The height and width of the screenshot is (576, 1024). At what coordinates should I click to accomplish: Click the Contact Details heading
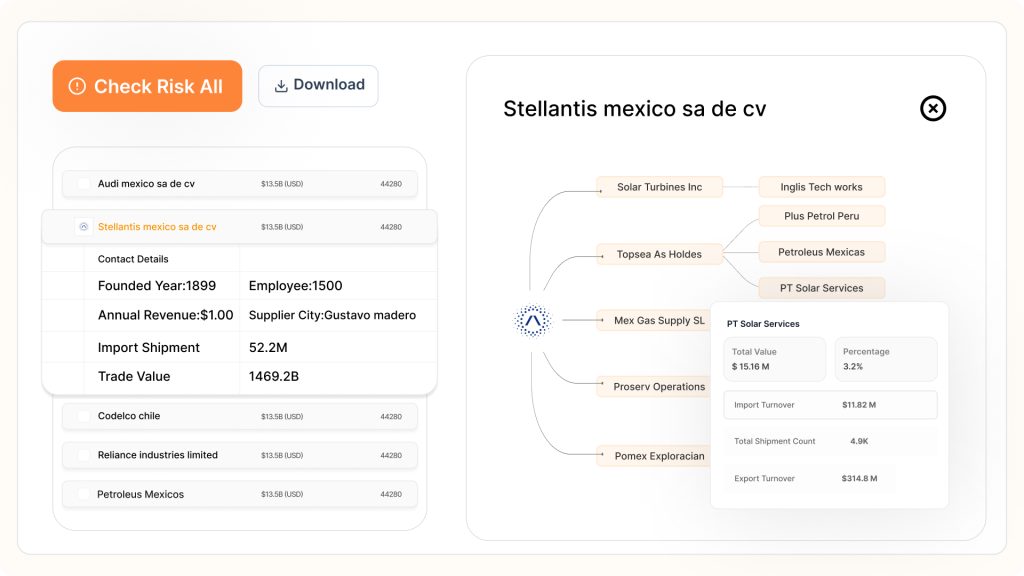click(133, 259)
